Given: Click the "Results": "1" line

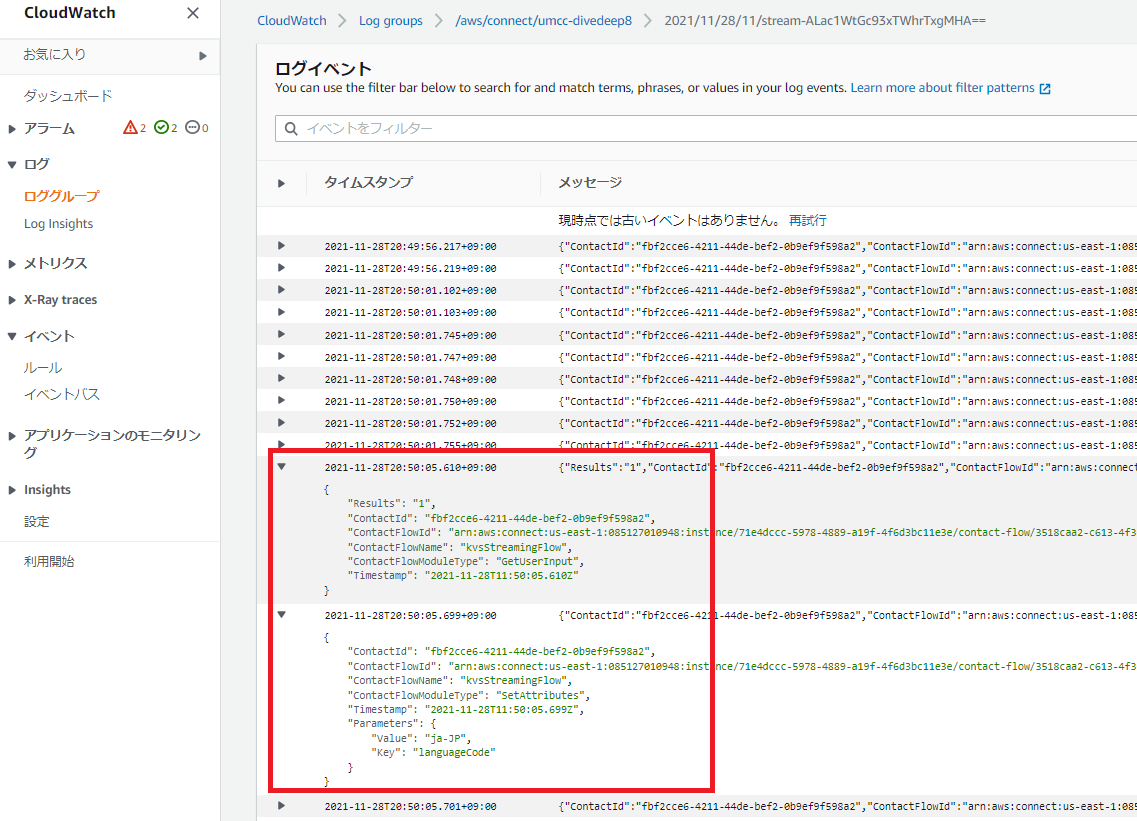Looking at the screenshot, I should [391, 503].
